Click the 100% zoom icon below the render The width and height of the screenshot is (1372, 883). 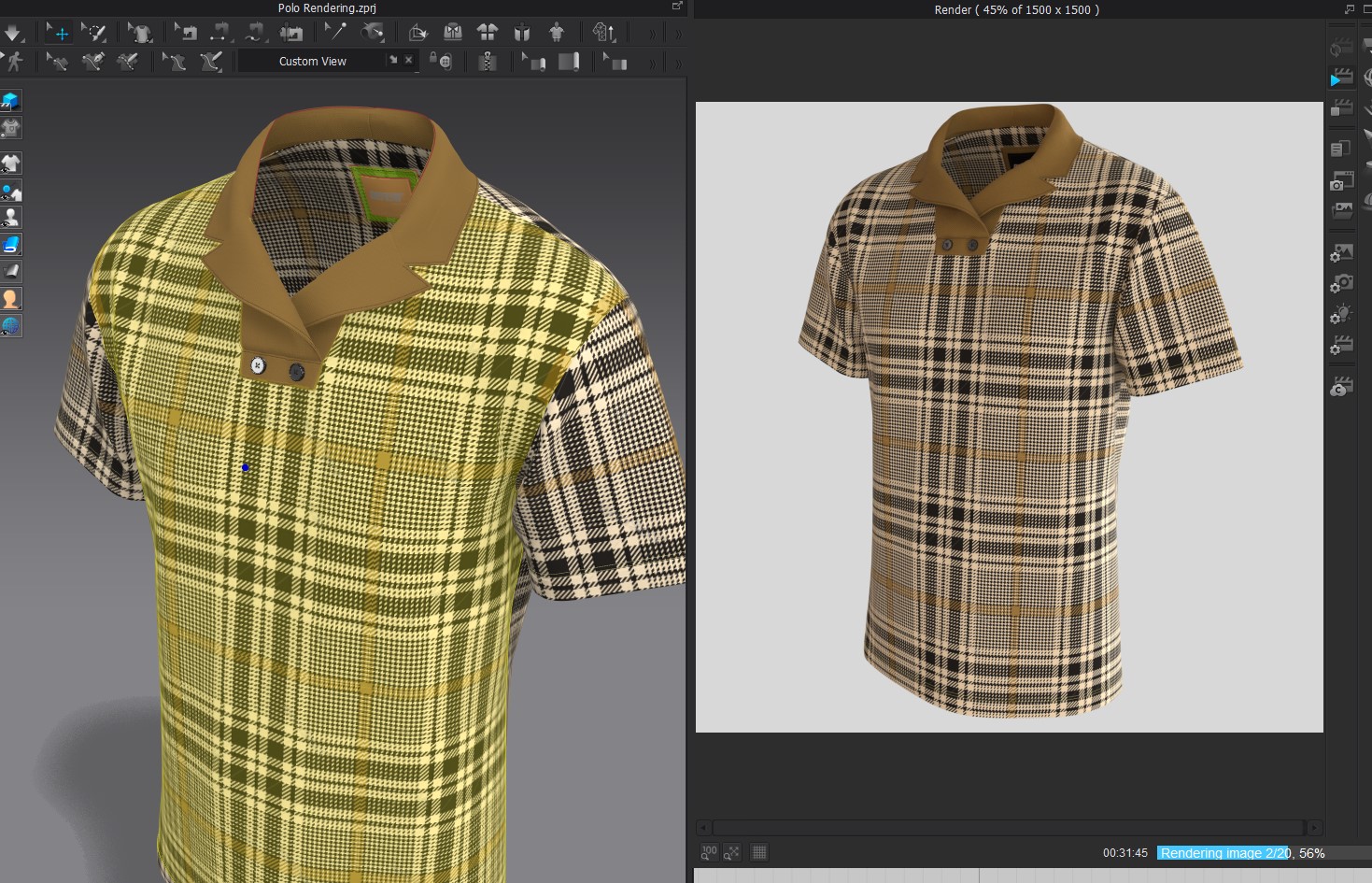point(709,852)
